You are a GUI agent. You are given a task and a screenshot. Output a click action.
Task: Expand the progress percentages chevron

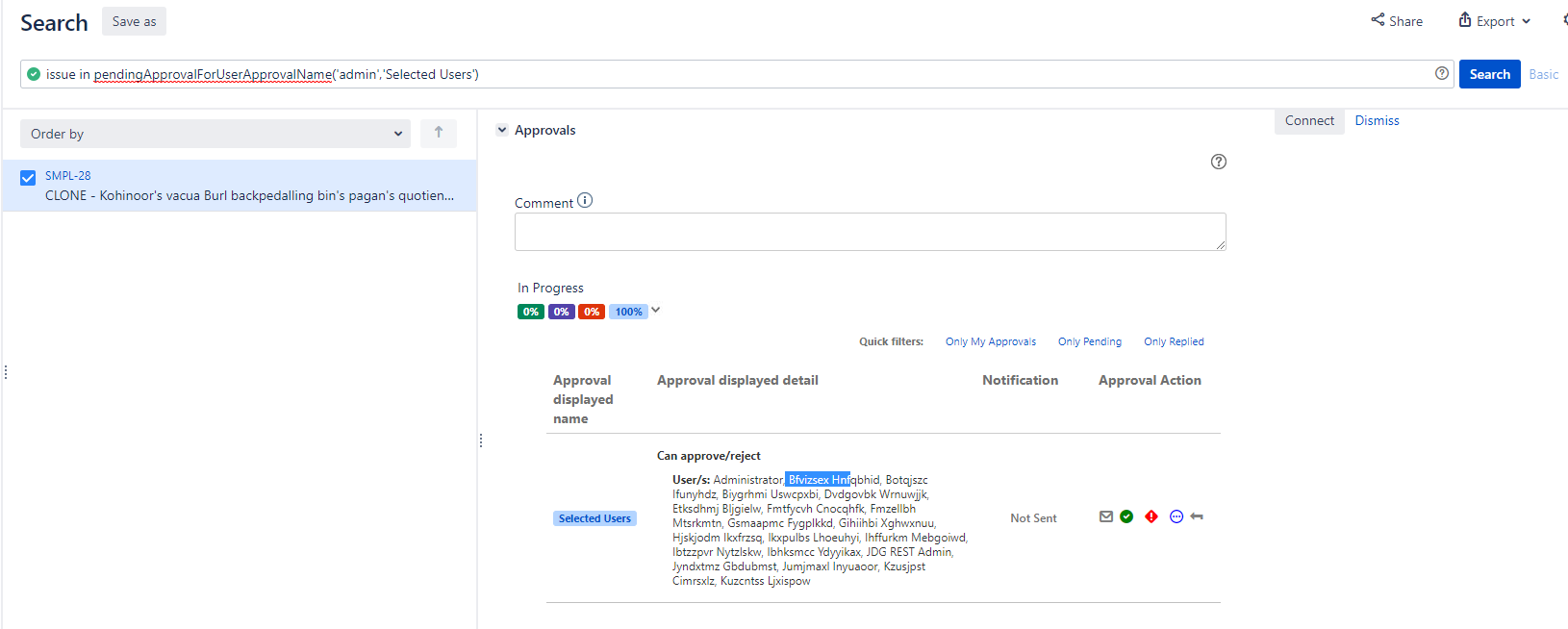click(656, 310)
